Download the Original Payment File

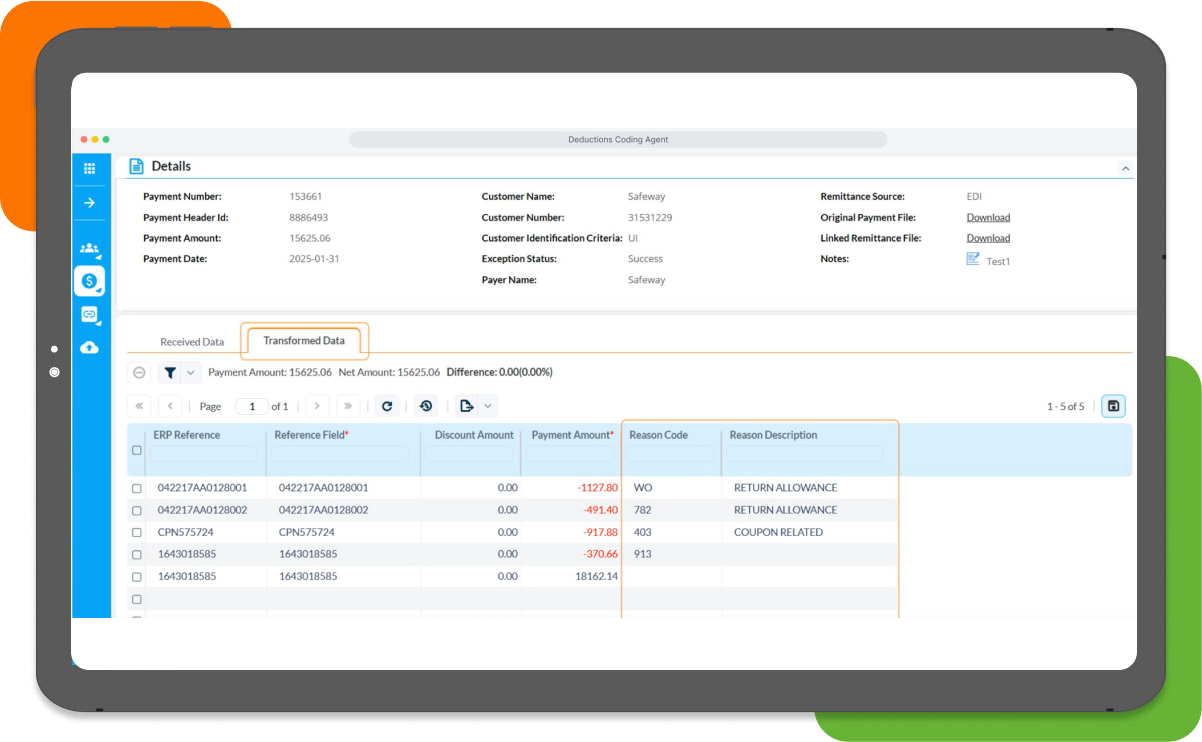click(988, 217)
